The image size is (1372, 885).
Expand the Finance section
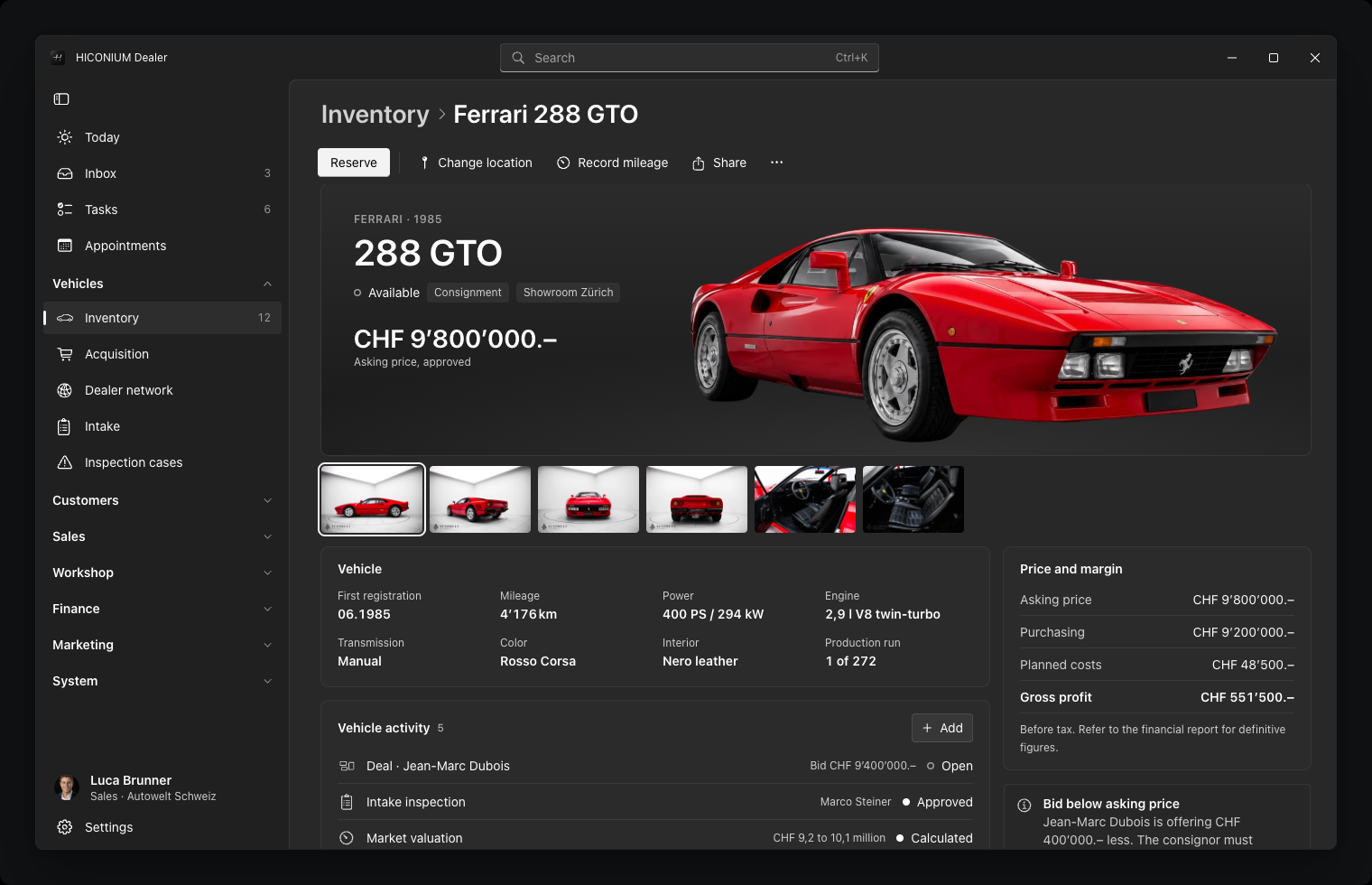coord(162,609)
